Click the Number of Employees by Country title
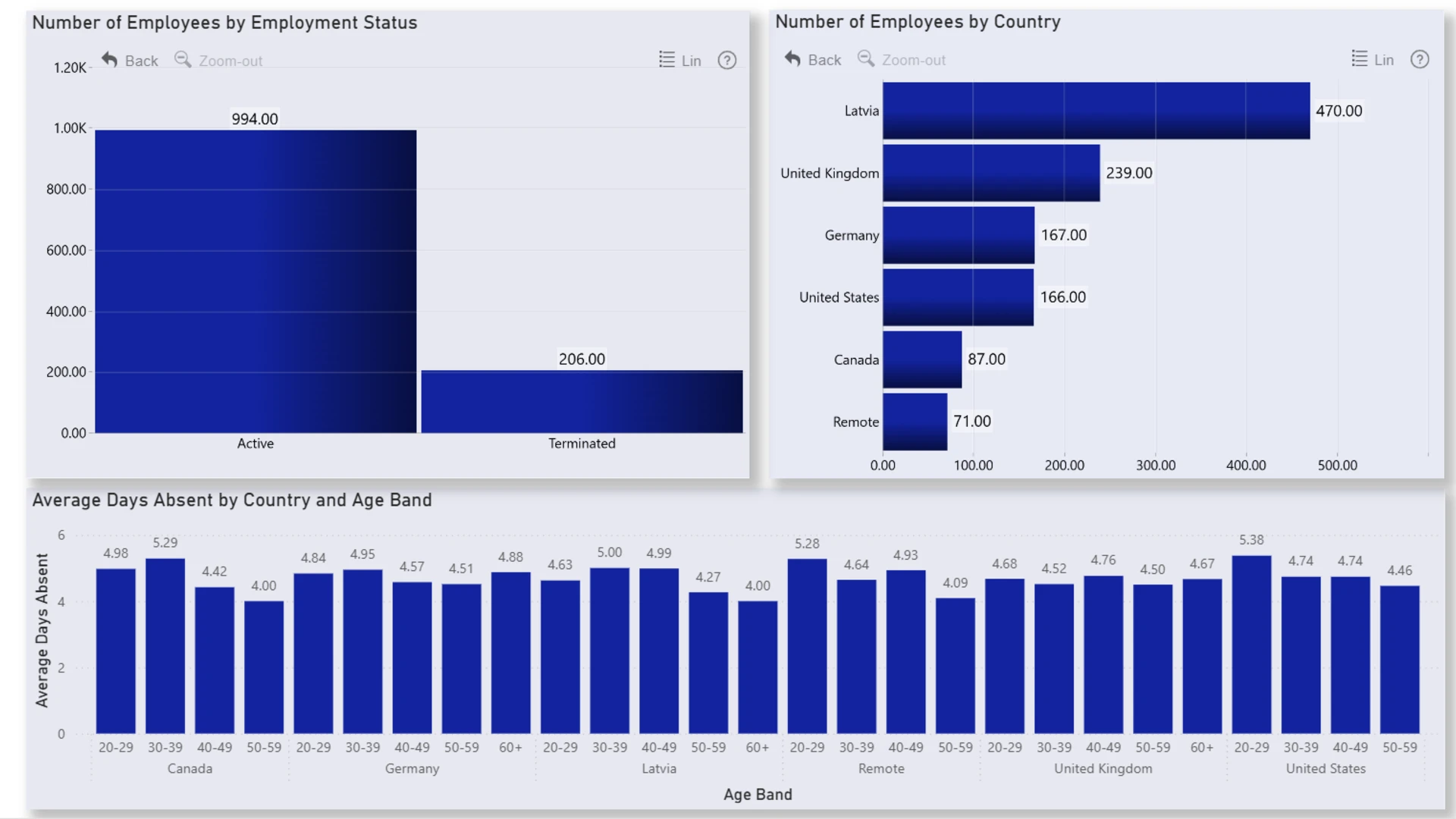 point(918,22)
